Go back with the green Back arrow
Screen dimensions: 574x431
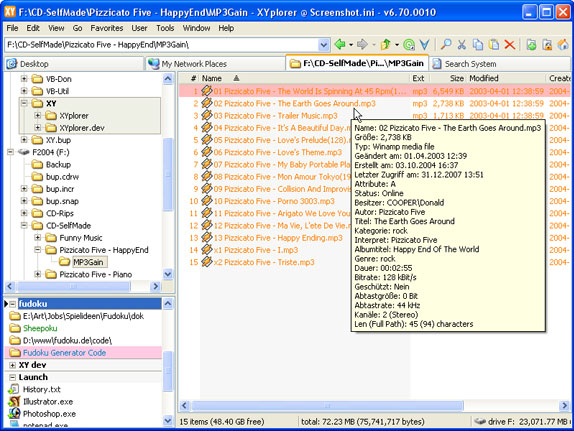340,45
